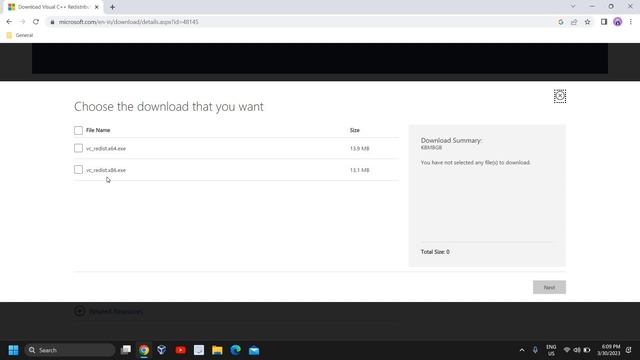Select the Download Visual C++ Redistributable tab
640x360 pixels.
pyautogui.click(x=53, y=7)
